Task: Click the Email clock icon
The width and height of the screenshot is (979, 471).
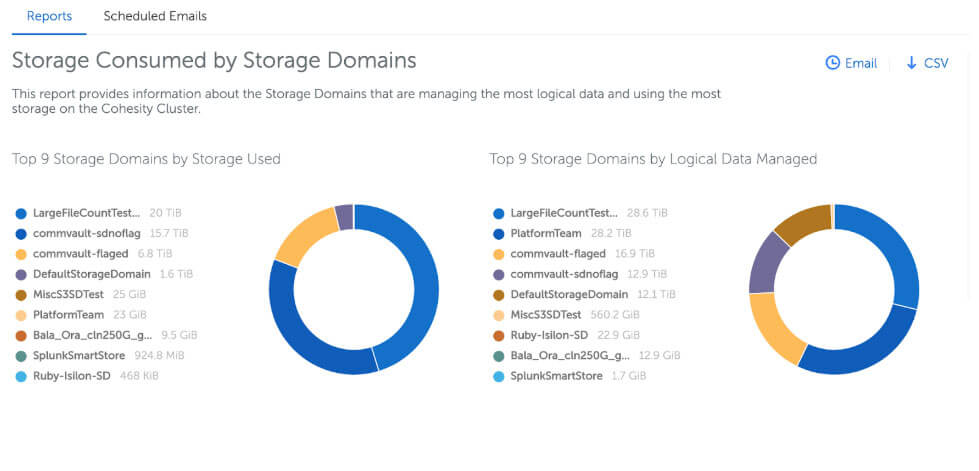Action: (832, 63)
